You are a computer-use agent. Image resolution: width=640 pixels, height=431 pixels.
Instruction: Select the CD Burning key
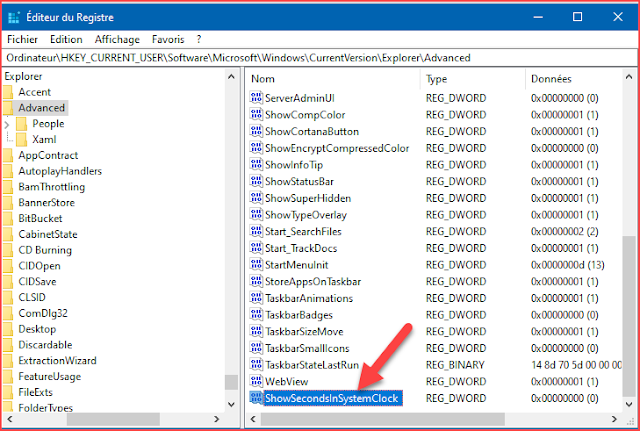click(x=45, y=250)
